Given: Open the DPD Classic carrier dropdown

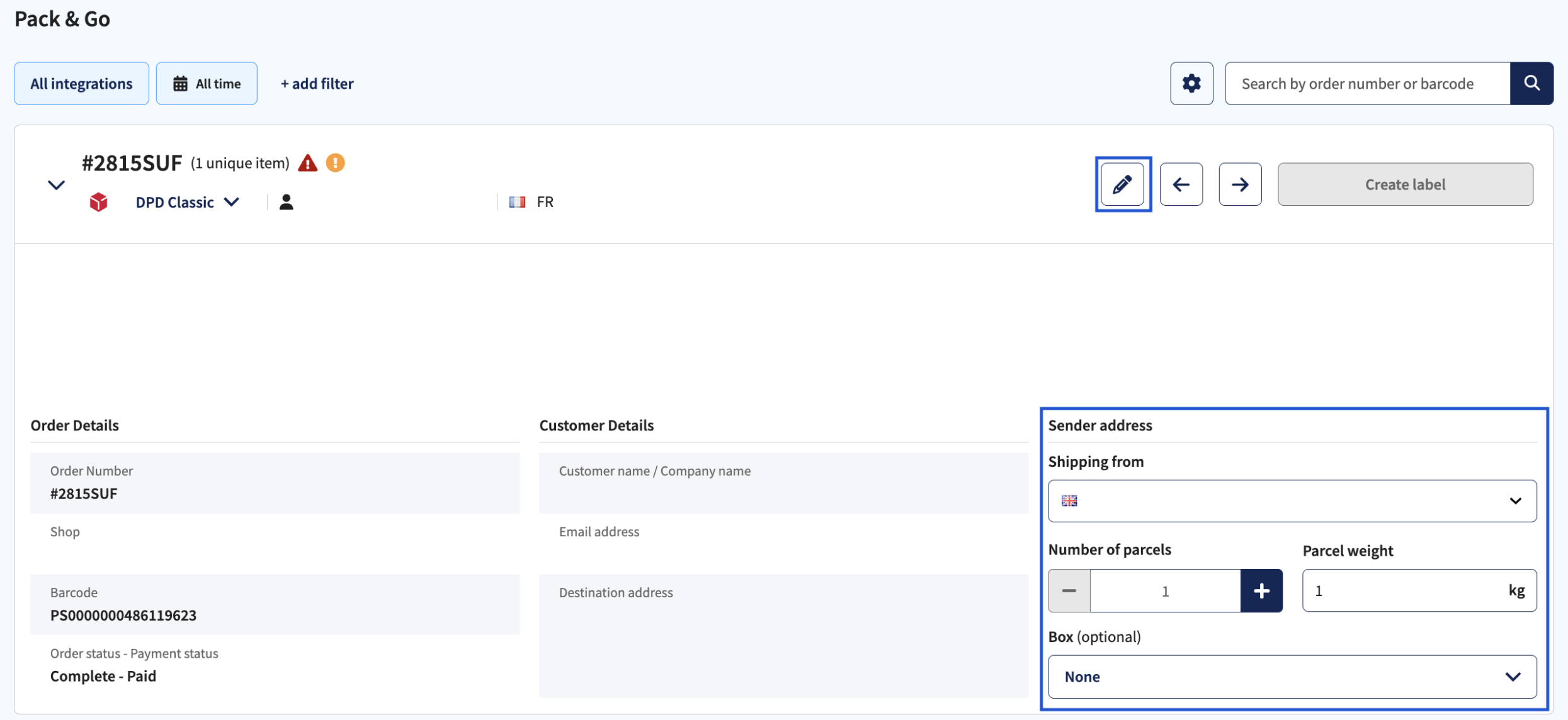Looking at the screenshot, I should [x=187, y=202].
